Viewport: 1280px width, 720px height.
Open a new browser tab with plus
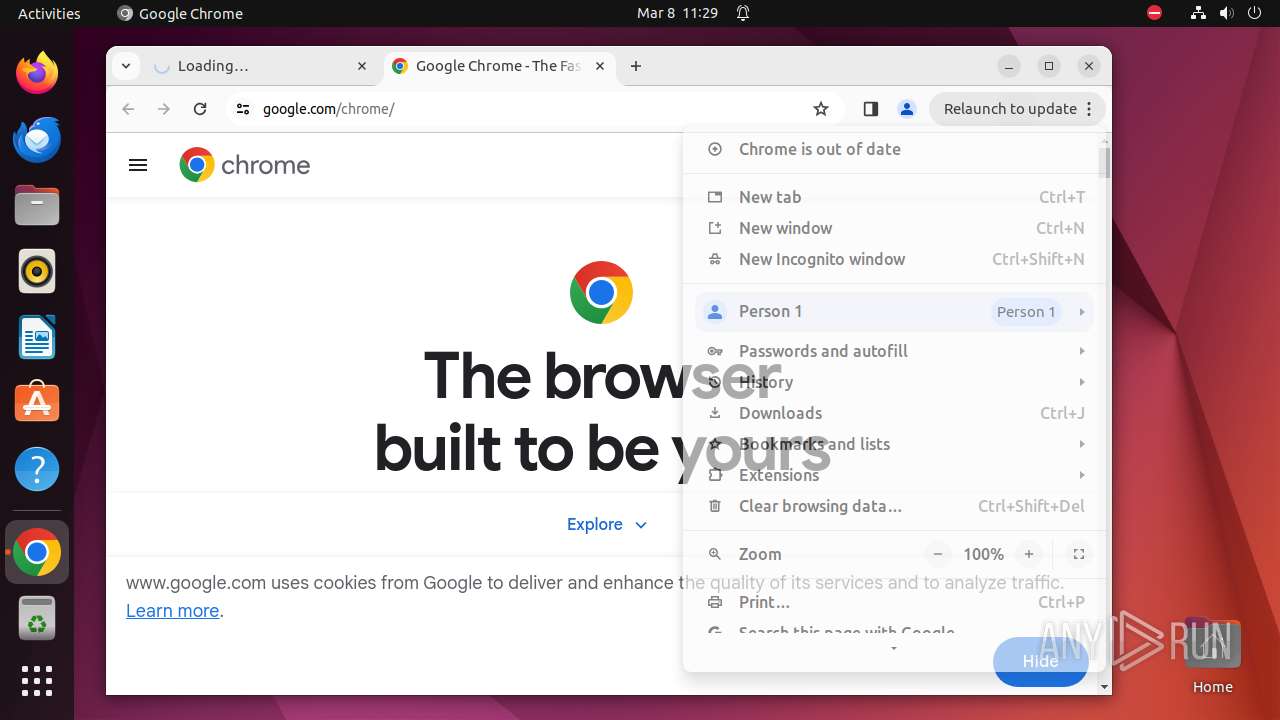coord(636,66)
